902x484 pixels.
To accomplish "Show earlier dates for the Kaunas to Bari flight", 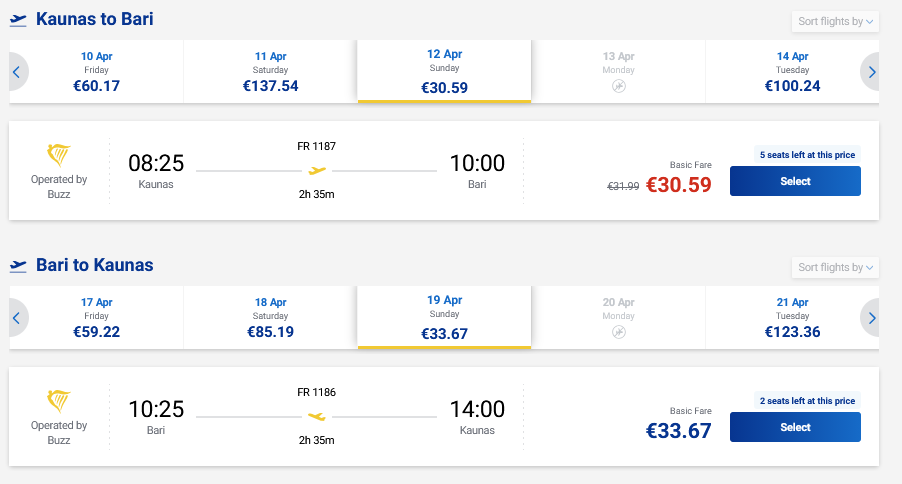I will (x=17, y=72).
